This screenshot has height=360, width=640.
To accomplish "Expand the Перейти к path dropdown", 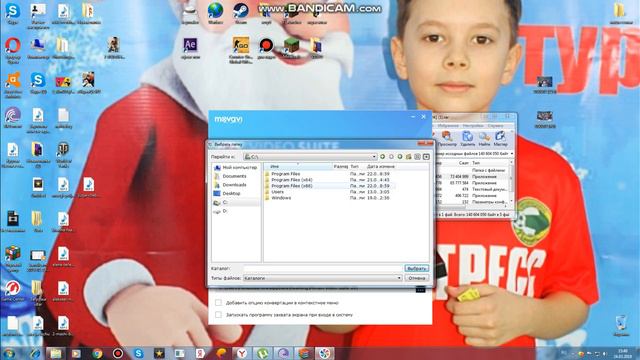I will 374,157.
